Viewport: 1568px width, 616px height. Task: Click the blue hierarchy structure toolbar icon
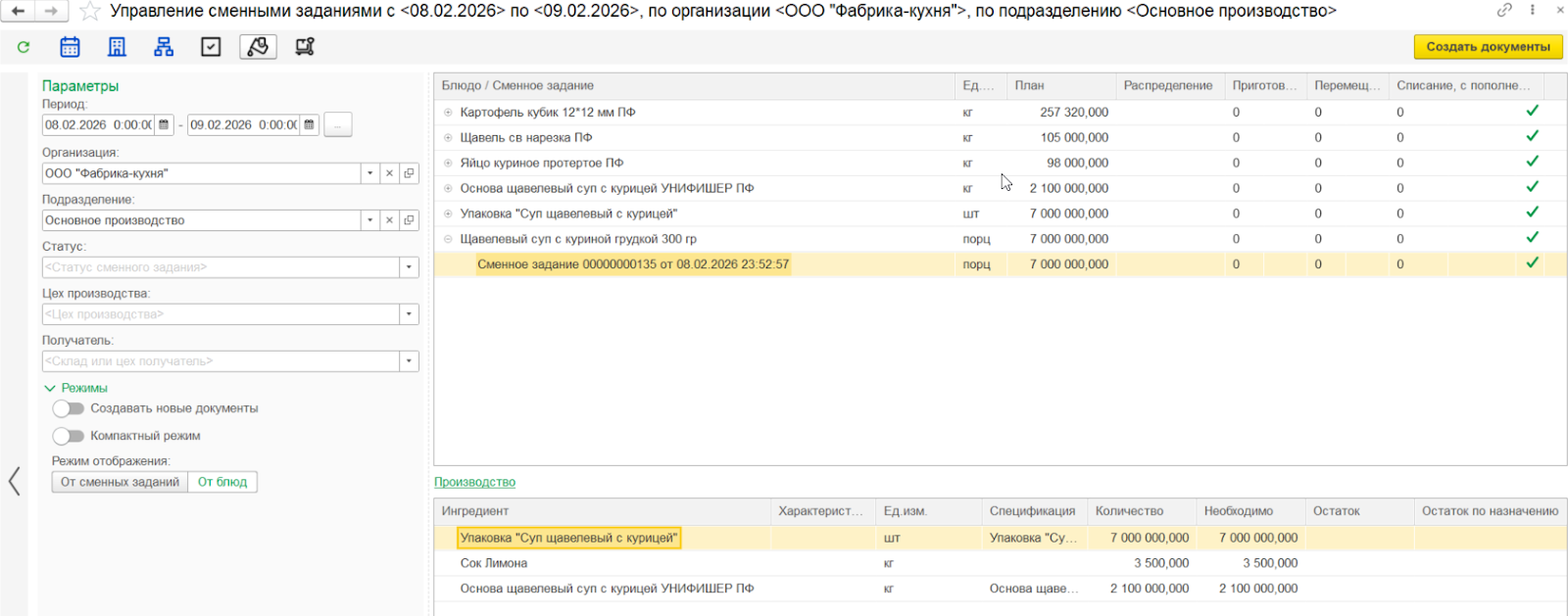(164, 47)
